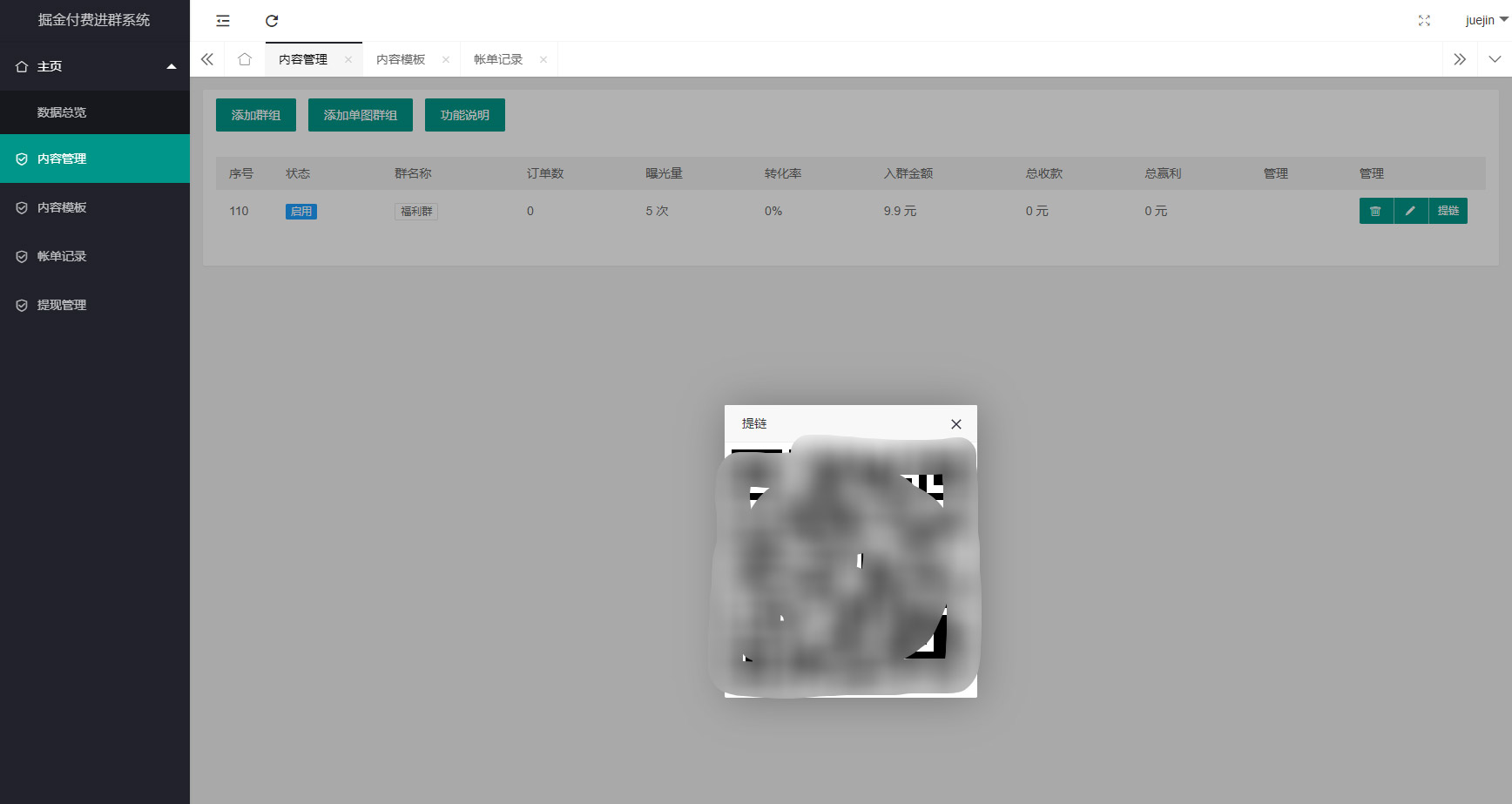Collapse the 主页 sidebar group

click(x=172, y=66)
